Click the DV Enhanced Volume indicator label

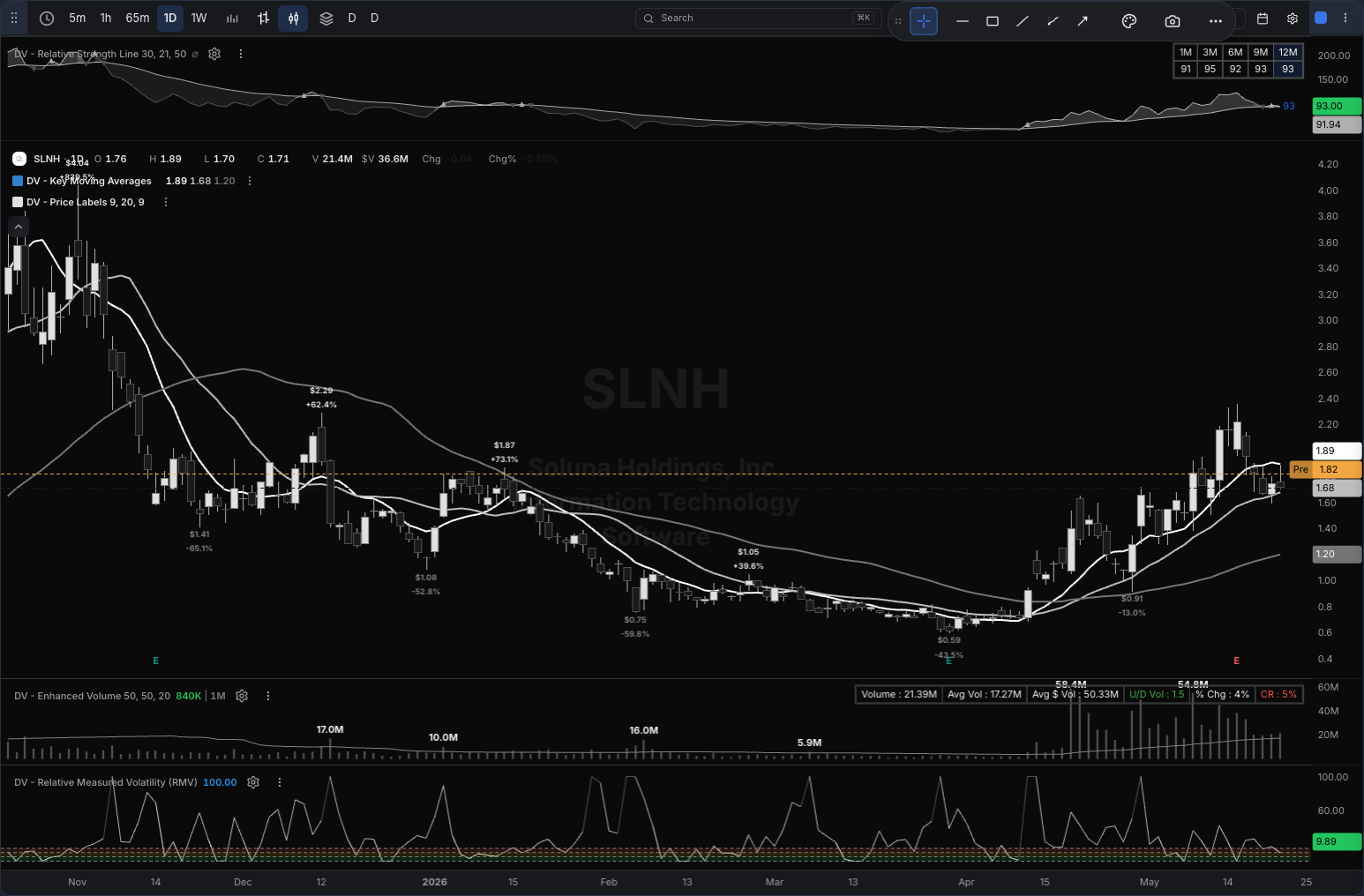click(93, 696)
